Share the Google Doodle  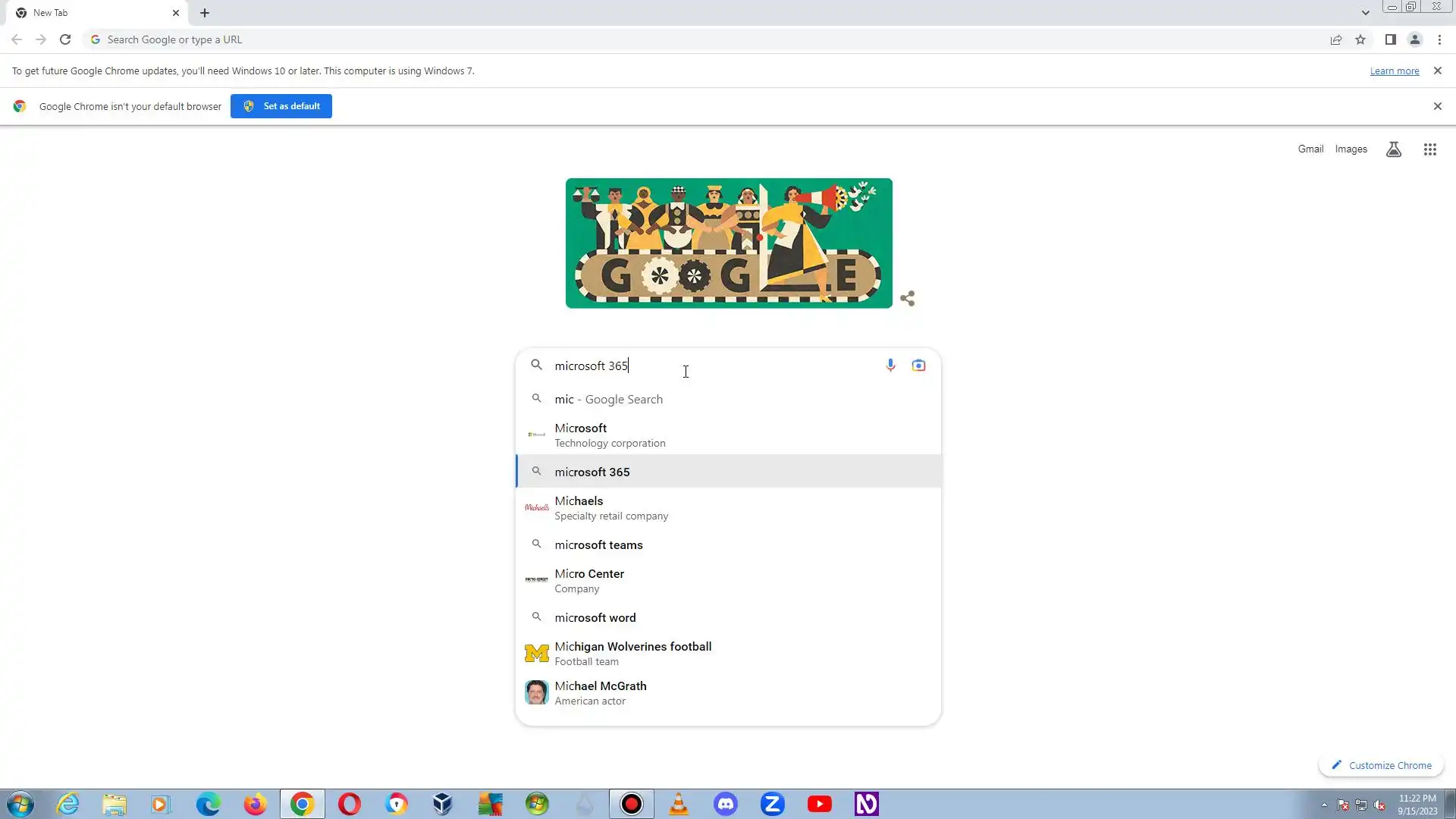pos(907,299)
